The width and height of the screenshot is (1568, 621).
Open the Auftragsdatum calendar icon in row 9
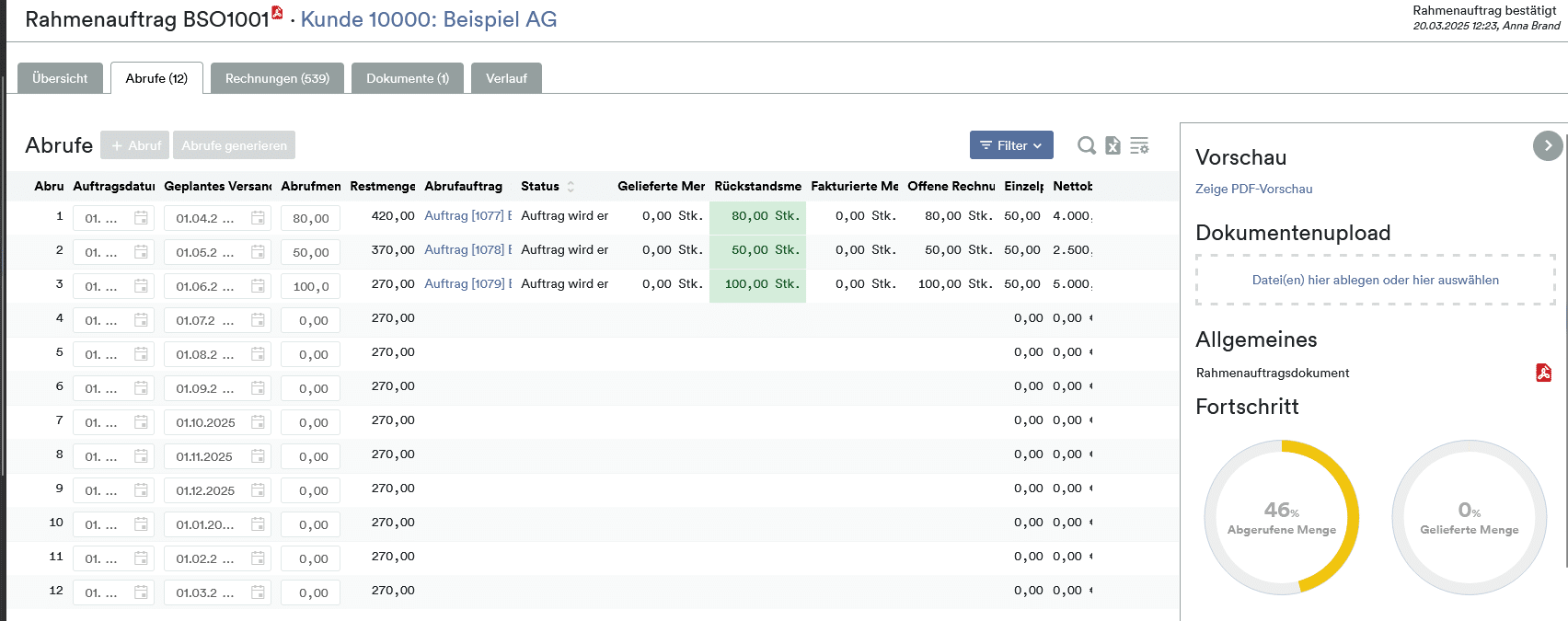point(141,490)
